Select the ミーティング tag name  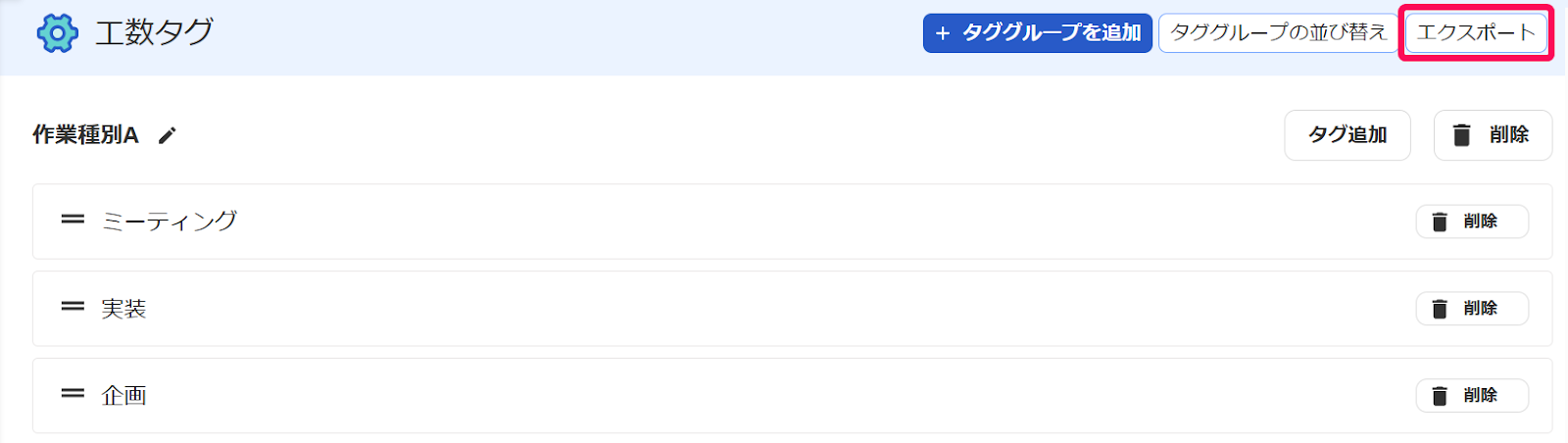170,221
